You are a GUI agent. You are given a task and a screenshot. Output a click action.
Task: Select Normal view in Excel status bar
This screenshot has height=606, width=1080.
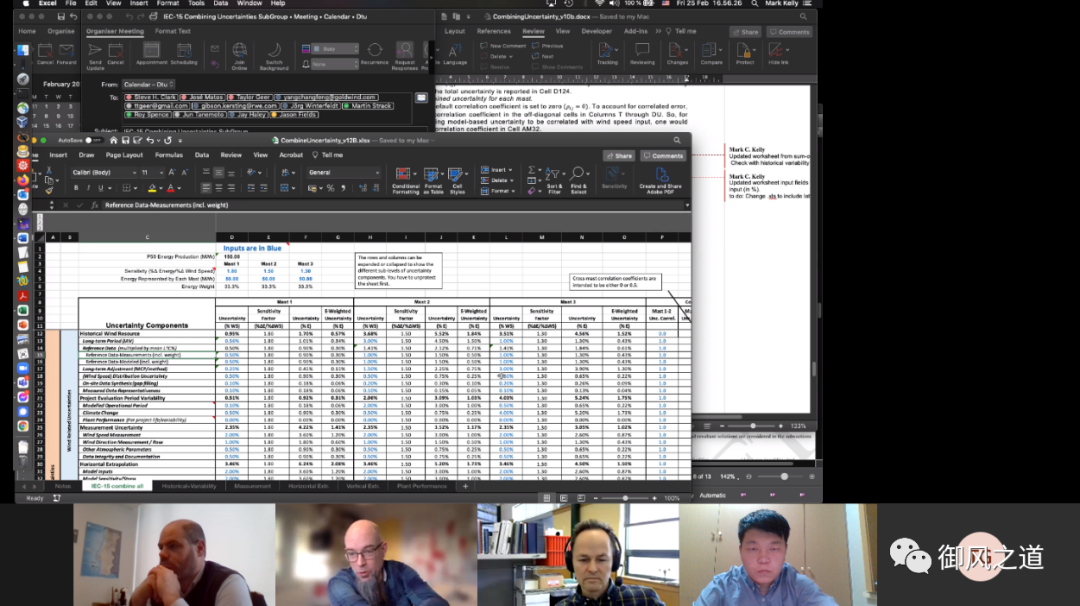[547, 498]
